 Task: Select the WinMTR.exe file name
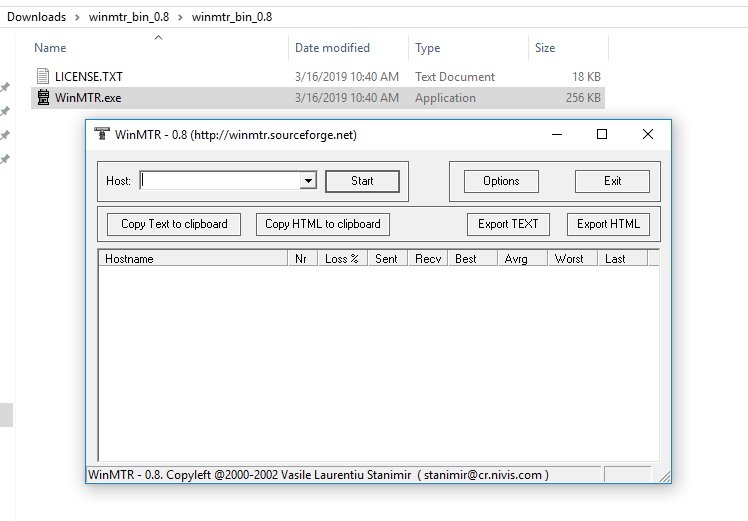click(88, 98)
